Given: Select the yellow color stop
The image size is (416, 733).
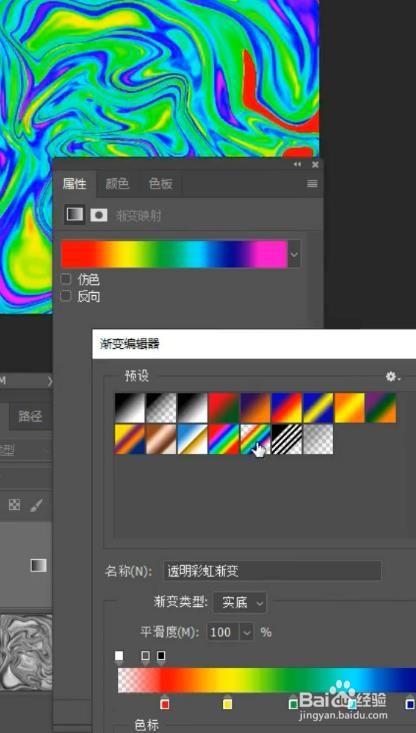Looking at the screenshot, I should coord(228,703).
